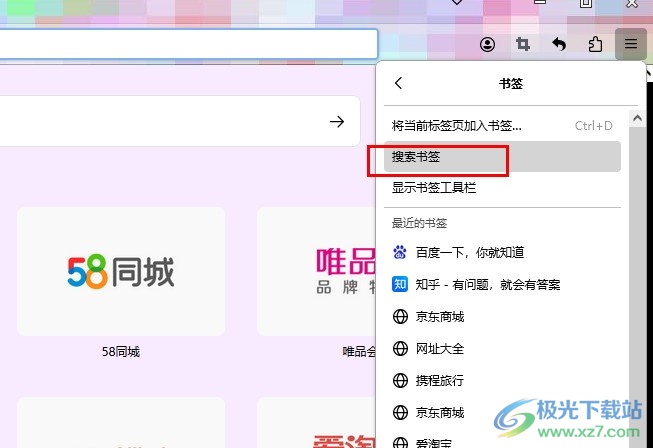Image resolution: width=653 pixels, height=448 pixels.
Task: Click the Zhihu 知 bookmark icon
Action: click(x=400, y=284)
